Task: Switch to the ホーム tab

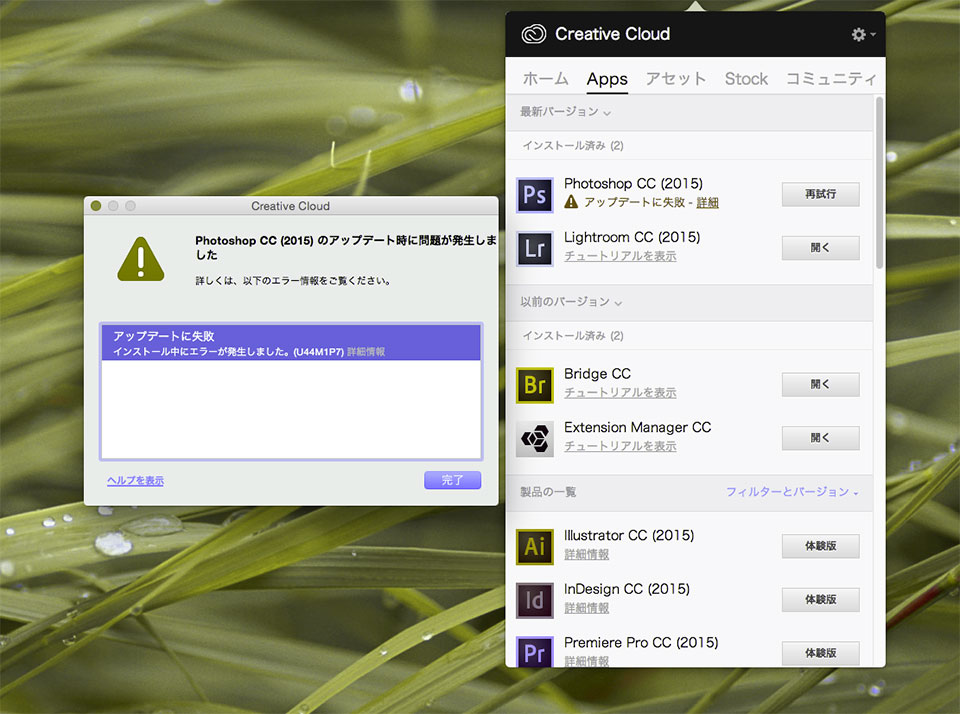Action: point(546,79)
